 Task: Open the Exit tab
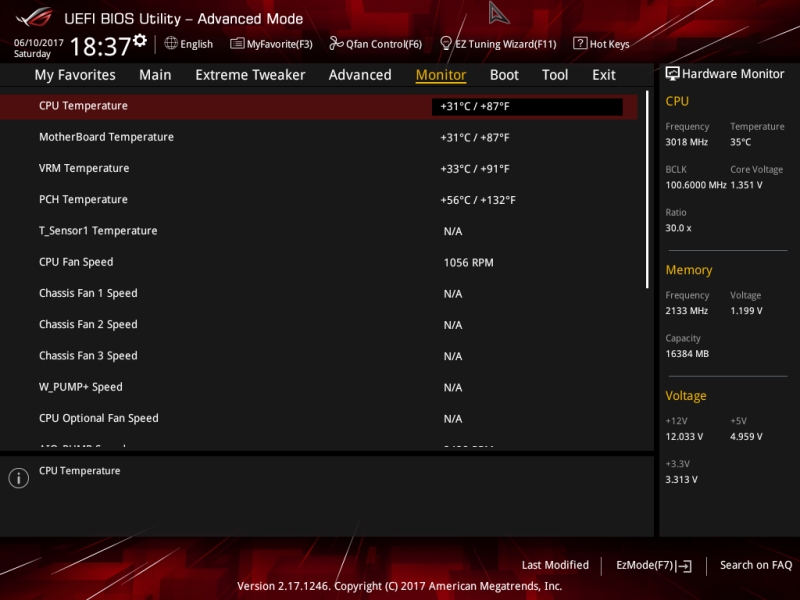604,75
